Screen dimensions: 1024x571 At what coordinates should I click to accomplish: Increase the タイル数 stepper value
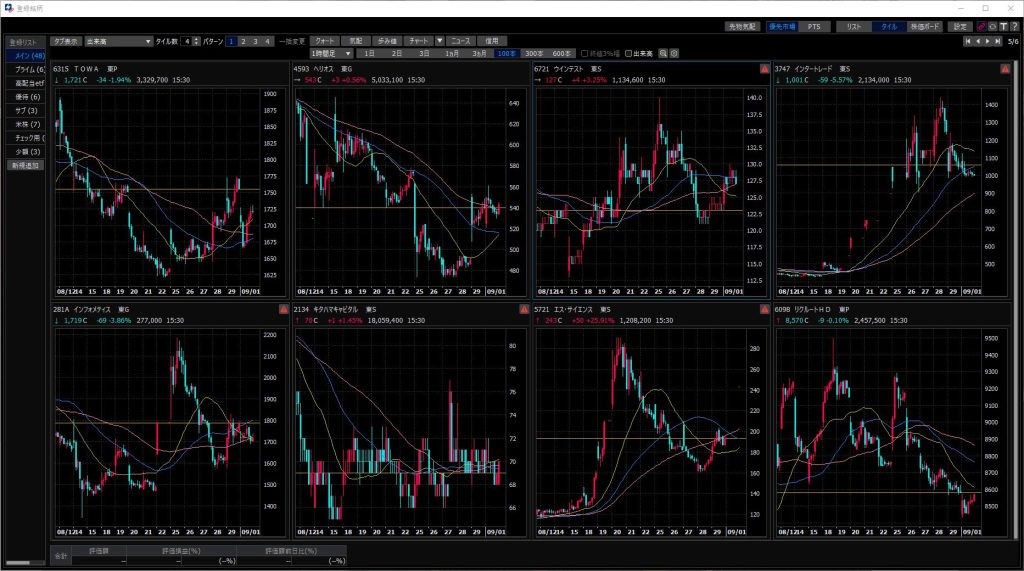(x=197, y=38)
